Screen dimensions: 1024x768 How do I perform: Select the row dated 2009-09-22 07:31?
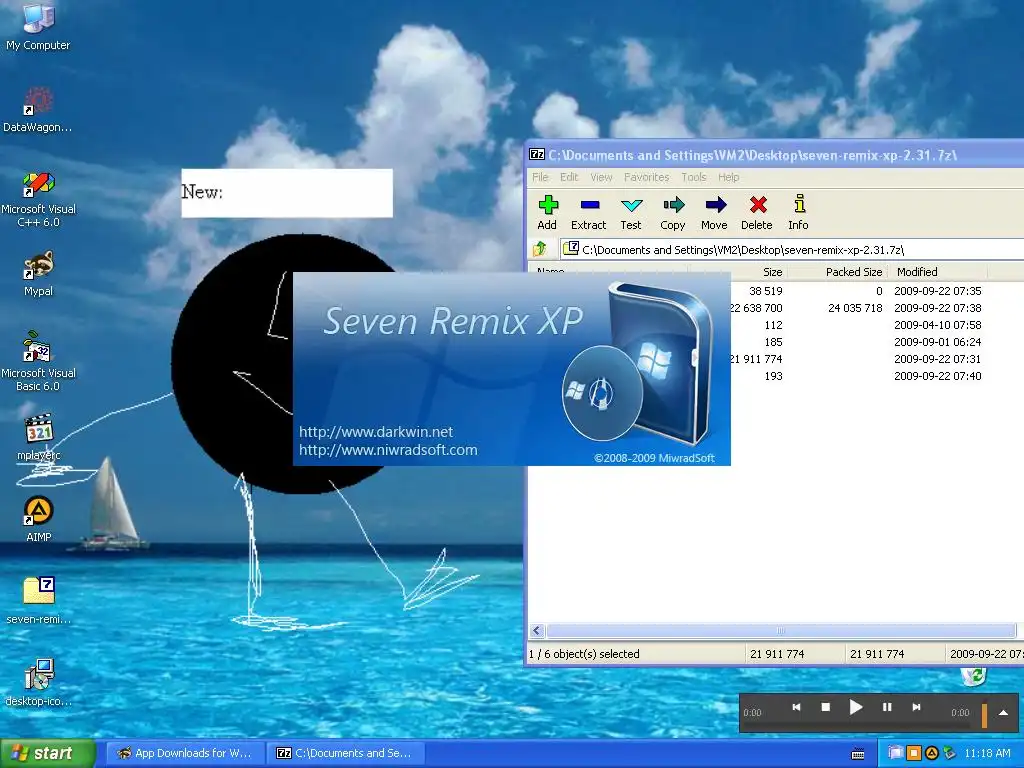coord(937,359)
